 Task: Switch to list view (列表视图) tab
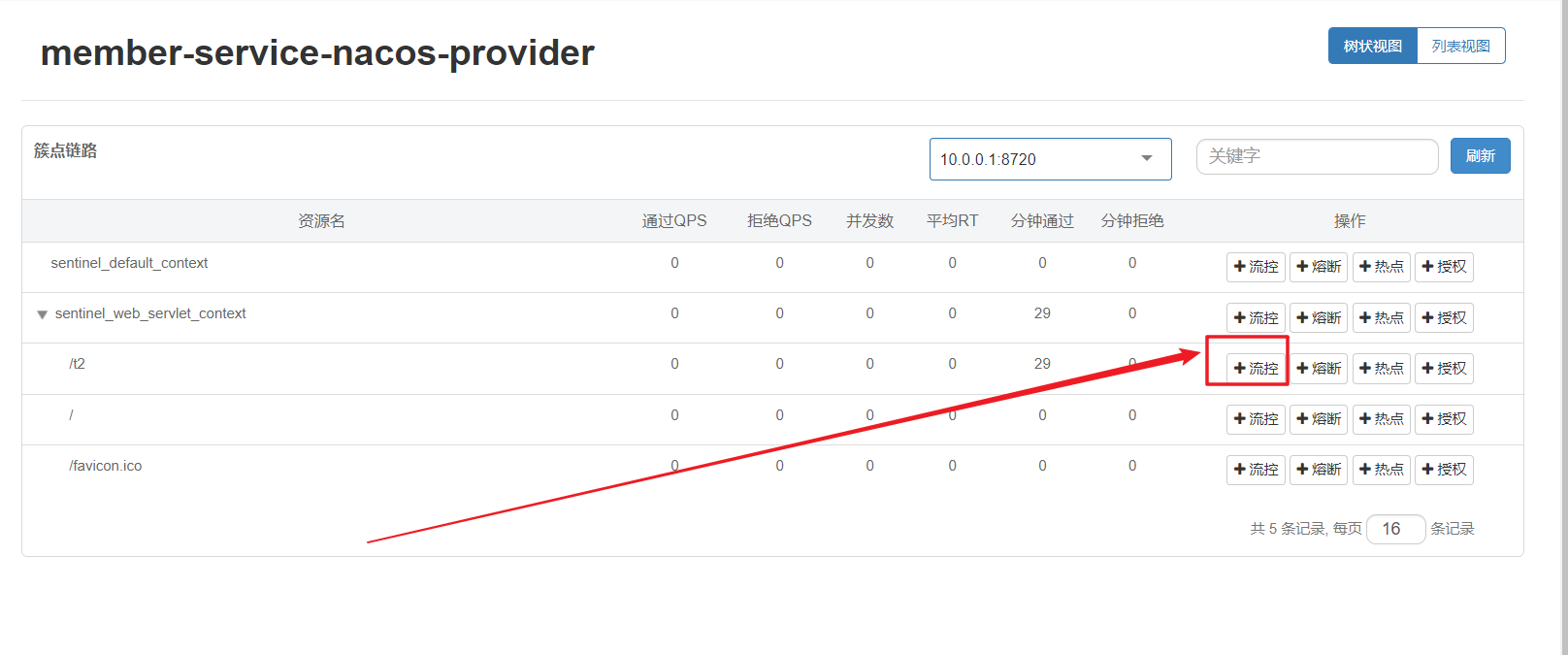click(1460, 47)
